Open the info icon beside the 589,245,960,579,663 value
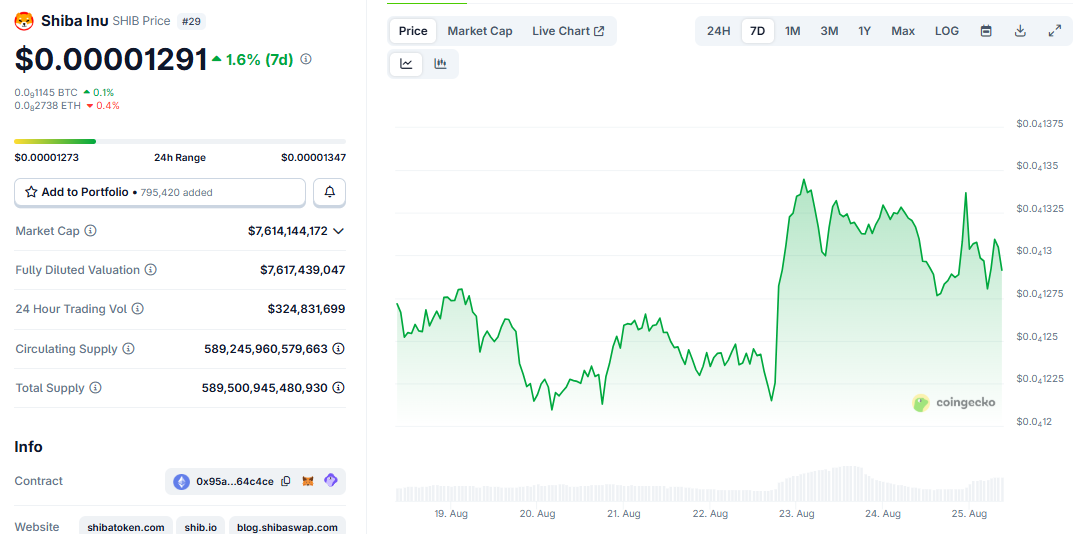Viewport: 1082px width, 534px height. [338, 349]
